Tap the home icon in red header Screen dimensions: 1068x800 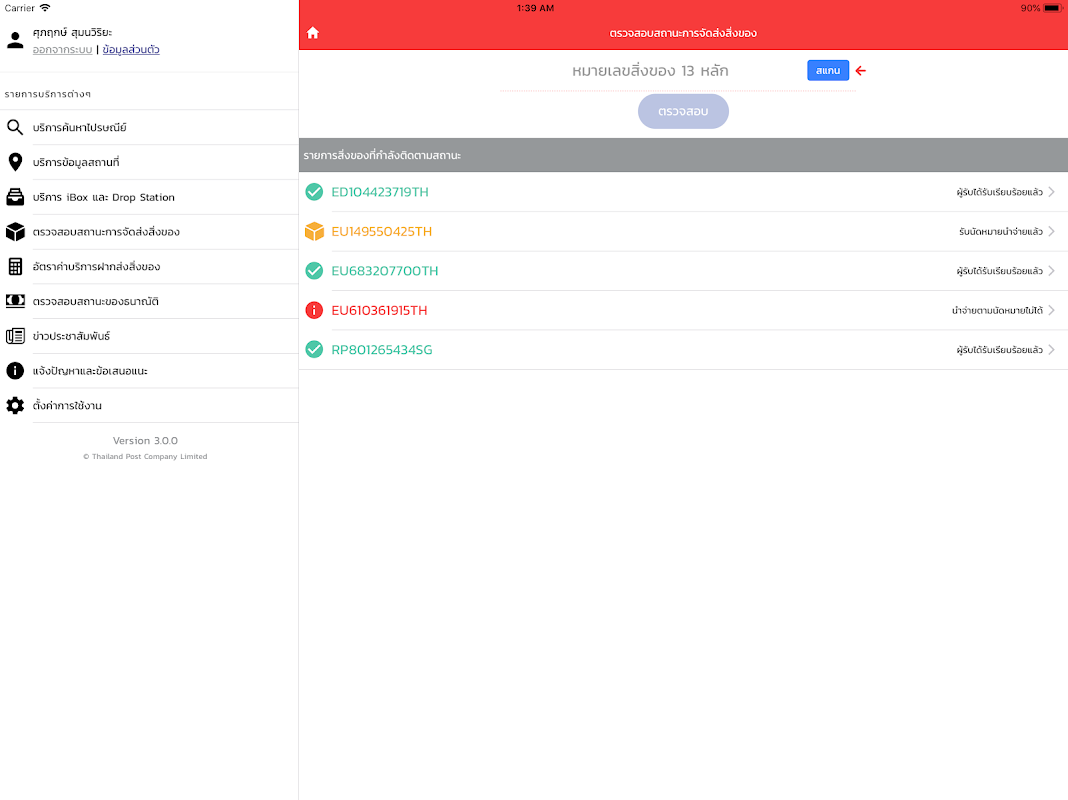click(313, 33)
